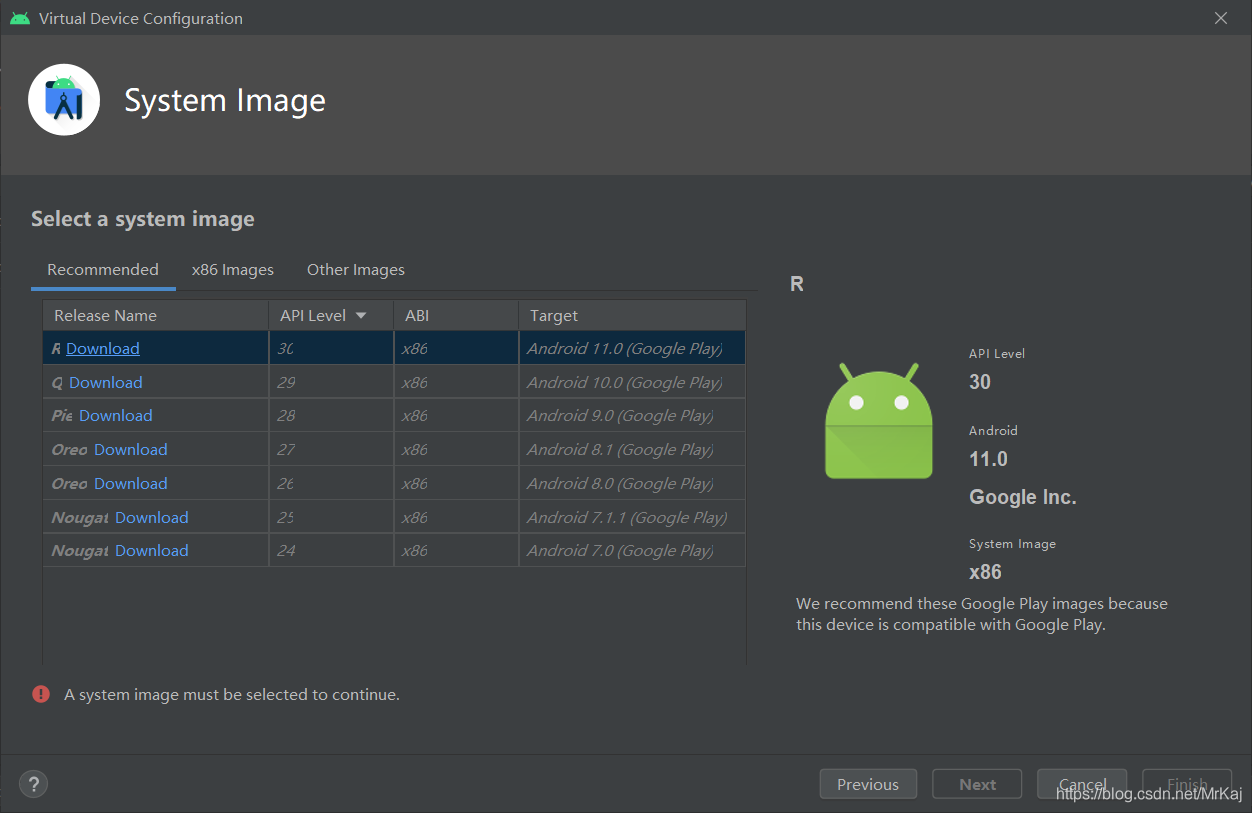Image resolution: width=1252 pixels, height=813 pixels.
Task: Click the error message about selecting image
Action: pyautogui.click(x=232, y=694)
